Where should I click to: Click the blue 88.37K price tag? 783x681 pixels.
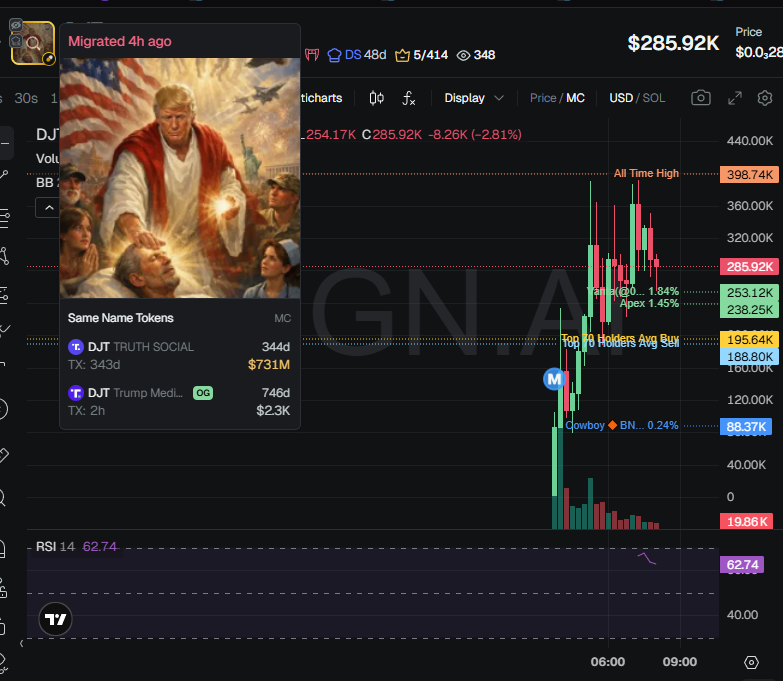pos(746,427)
